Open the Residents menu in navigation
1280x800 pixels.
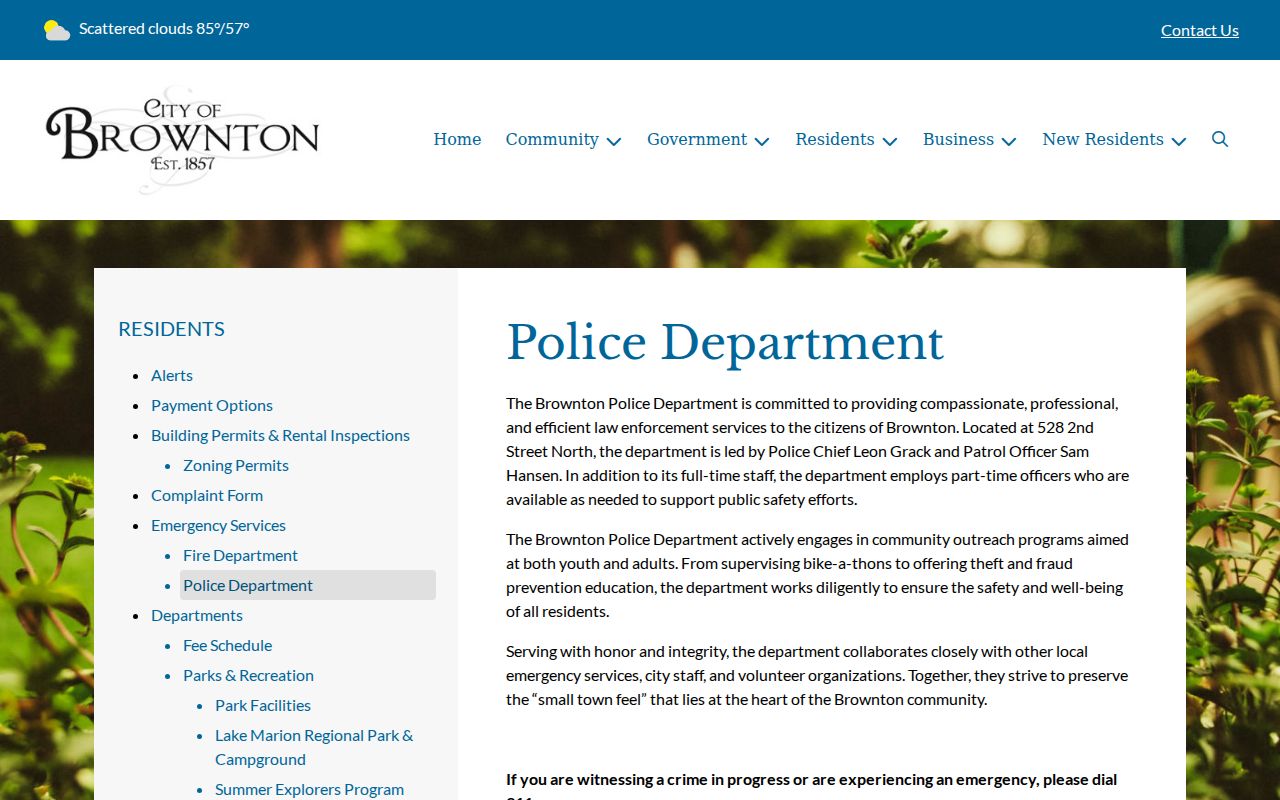point(835,139)
